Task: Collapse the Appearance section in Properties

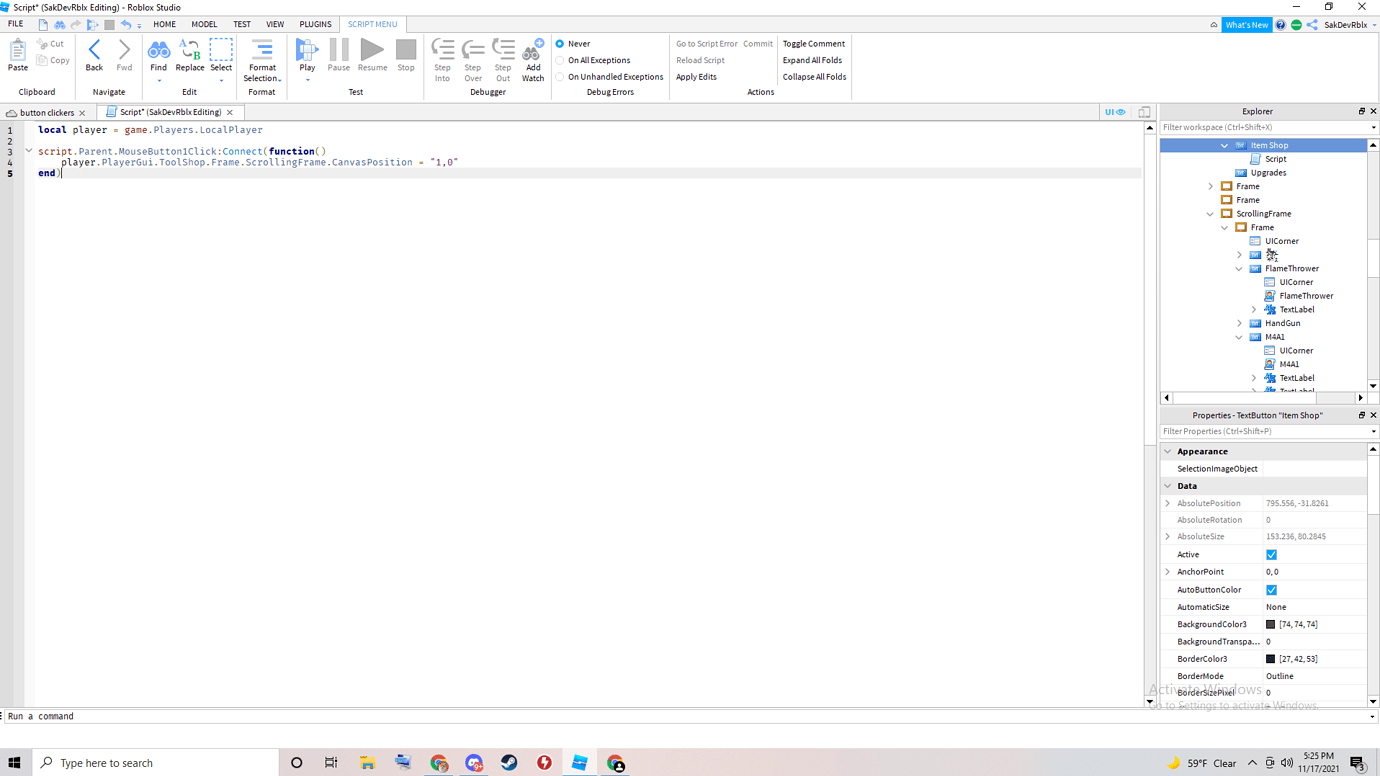Action: (1167, 451)
